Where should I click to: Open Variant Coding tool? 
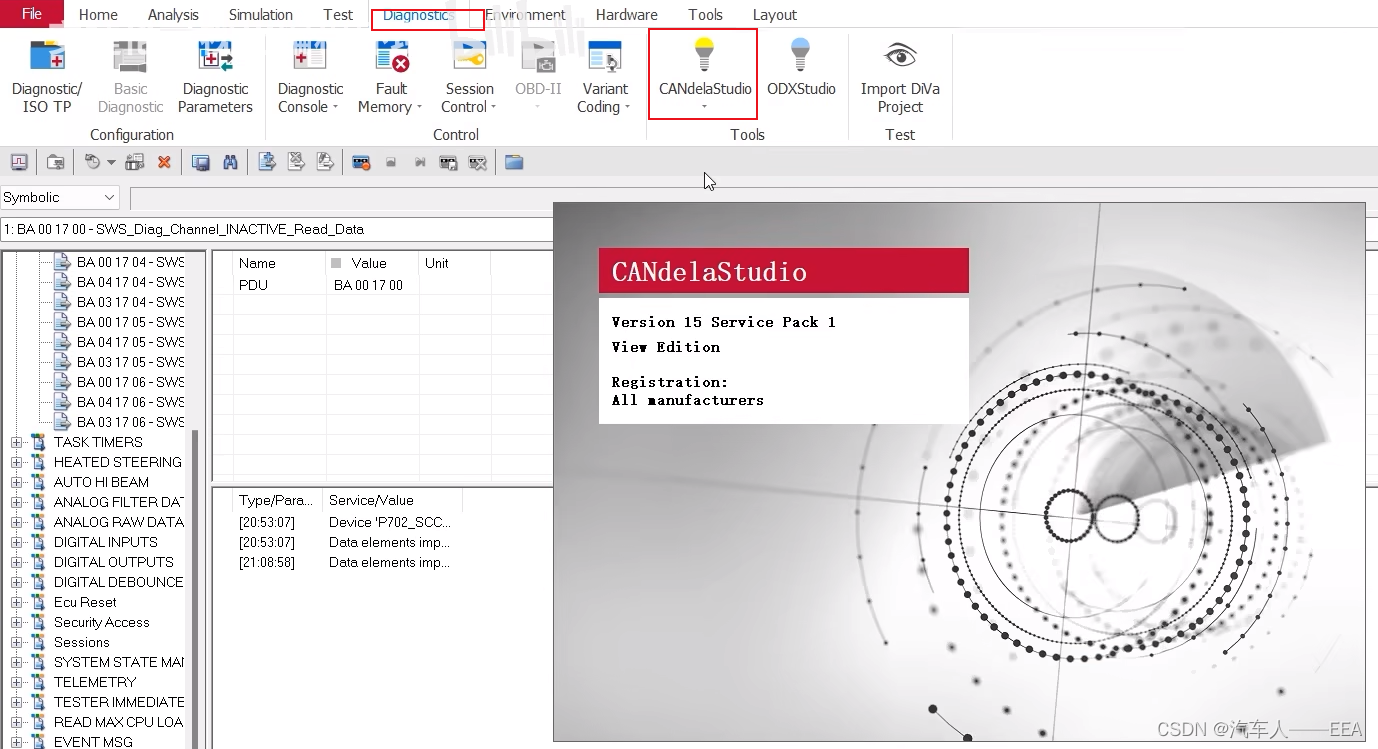(604, 78)
